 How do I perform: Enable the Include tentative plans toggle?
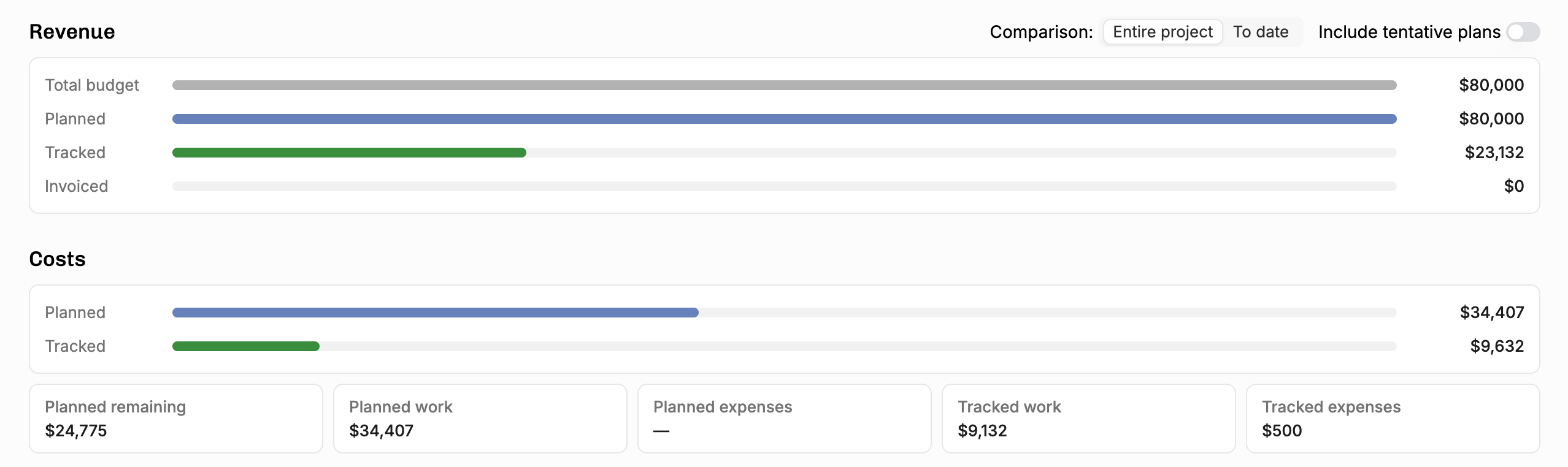[x=1523, y=32]
